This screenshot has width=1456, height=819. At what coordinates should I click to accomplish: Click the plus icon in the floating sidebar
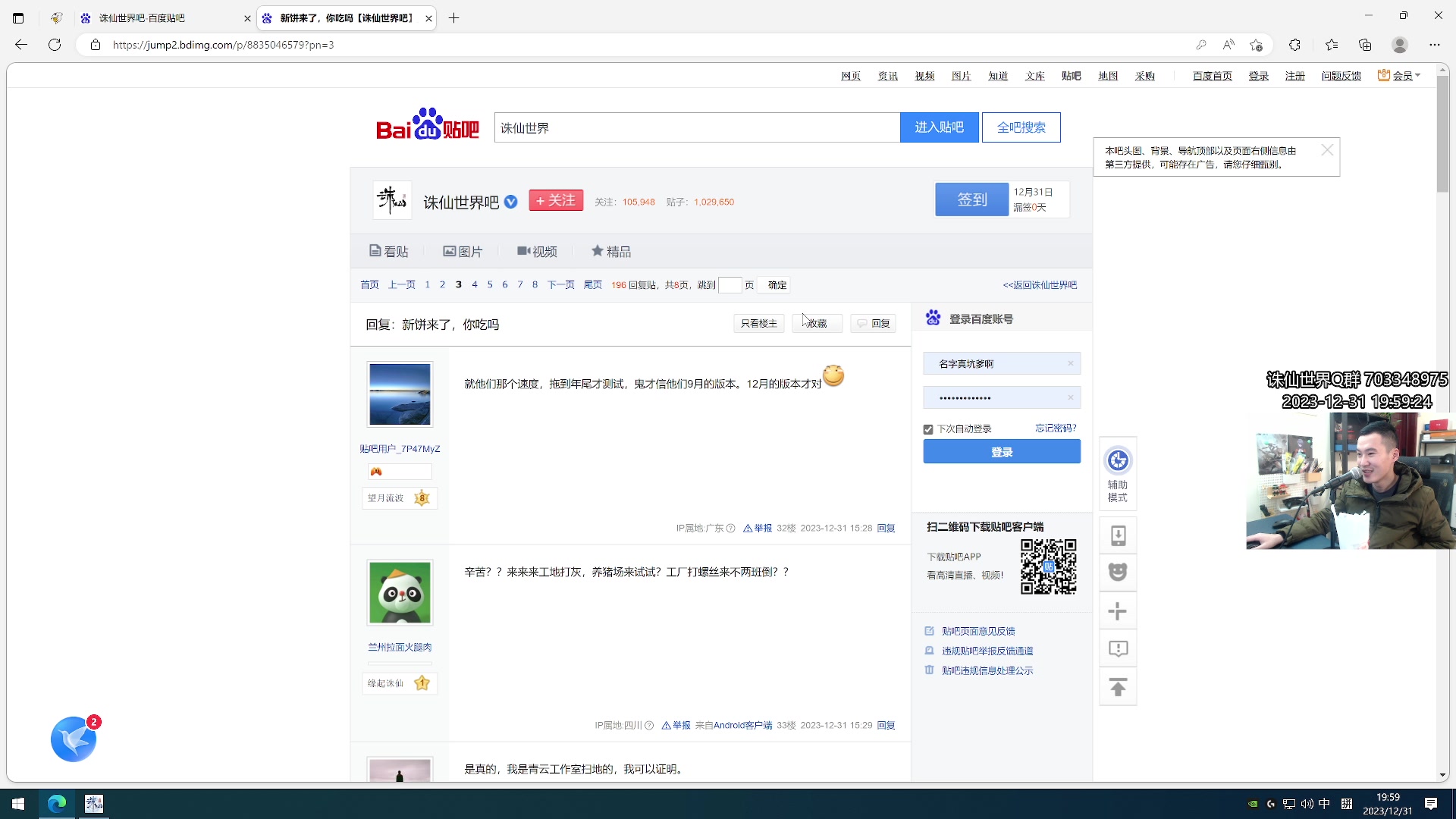pyautogui.click(x=1117, y=610)
